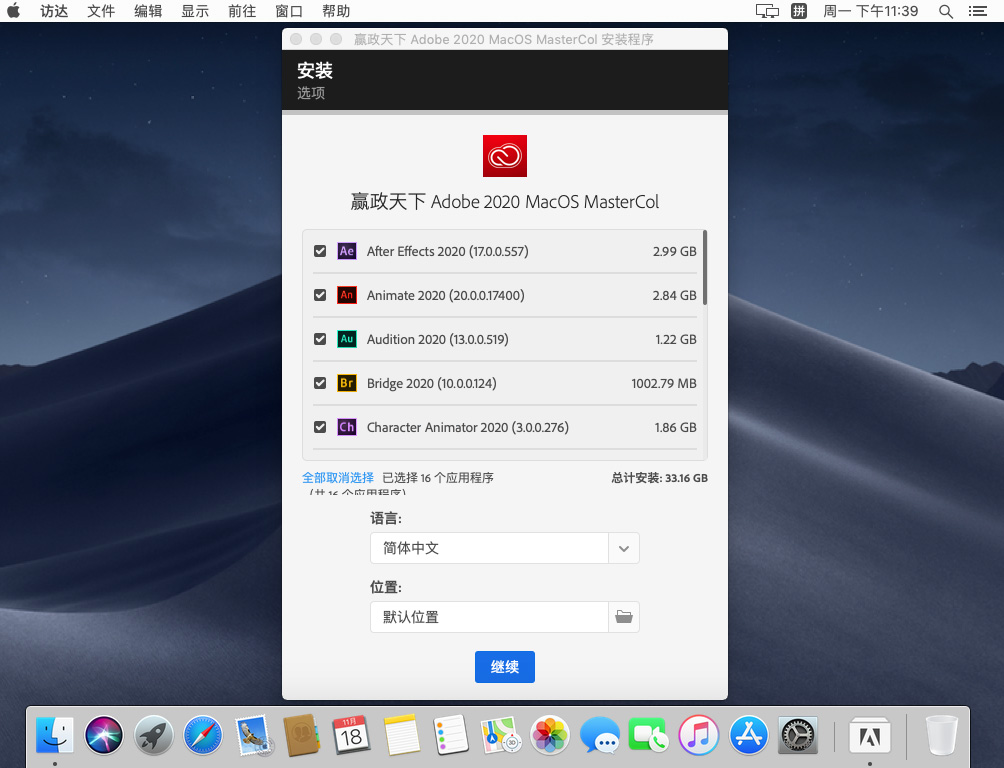Open System Preferences from the Dock
Screen dimensions: 1004x768
point(797,735)
